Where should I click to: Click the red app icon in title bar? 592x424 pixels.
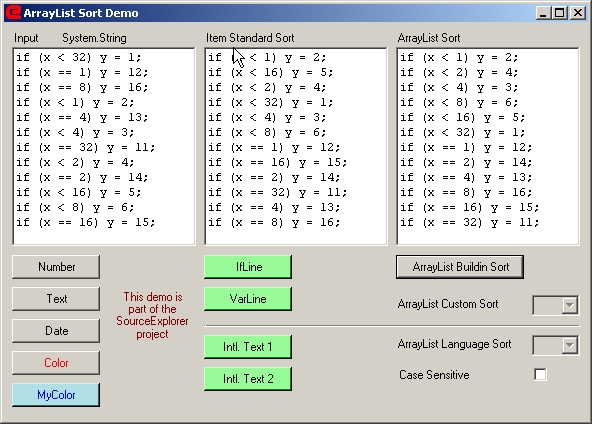click(13, 12)
